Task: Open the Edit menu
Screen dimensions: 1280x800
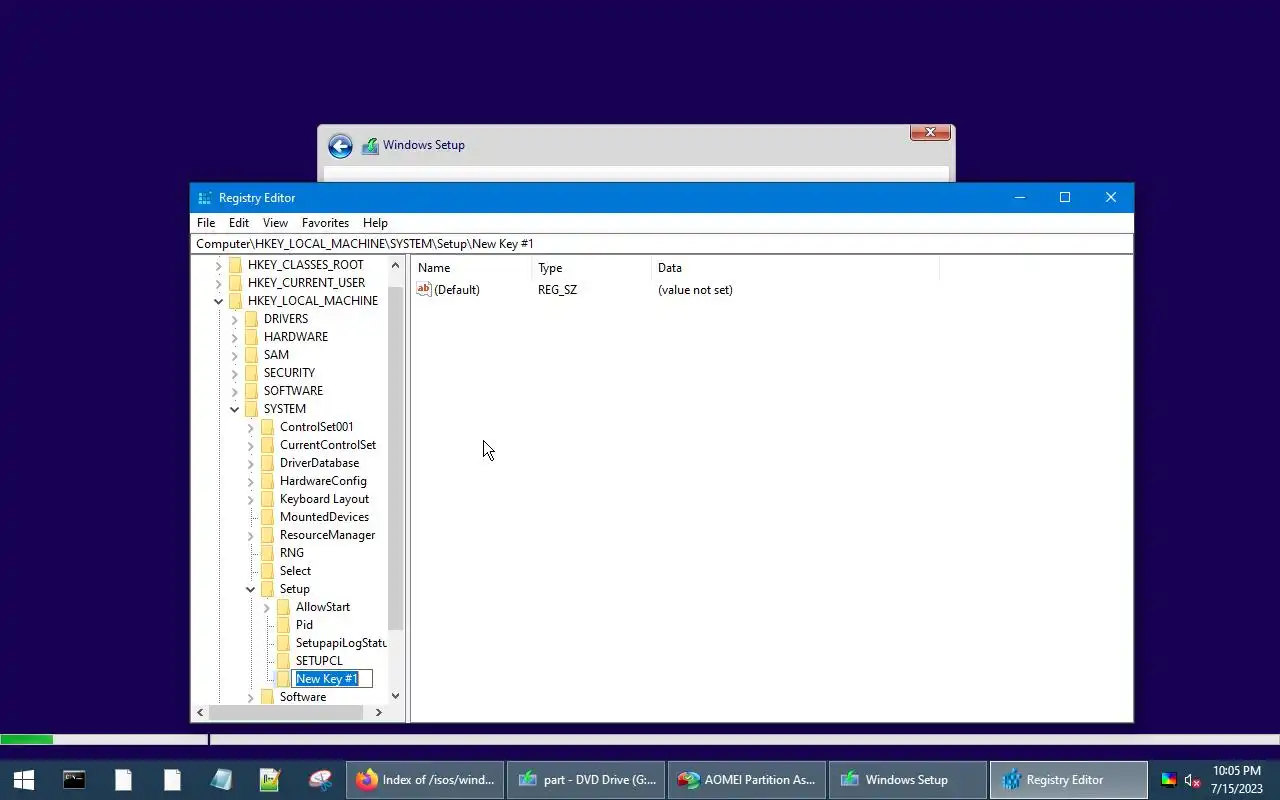Action: (x=239, y=223)
